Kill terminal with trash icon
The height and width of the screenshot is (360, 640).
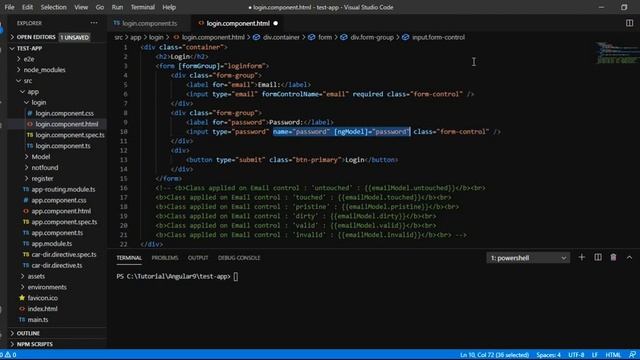(613, 258)
